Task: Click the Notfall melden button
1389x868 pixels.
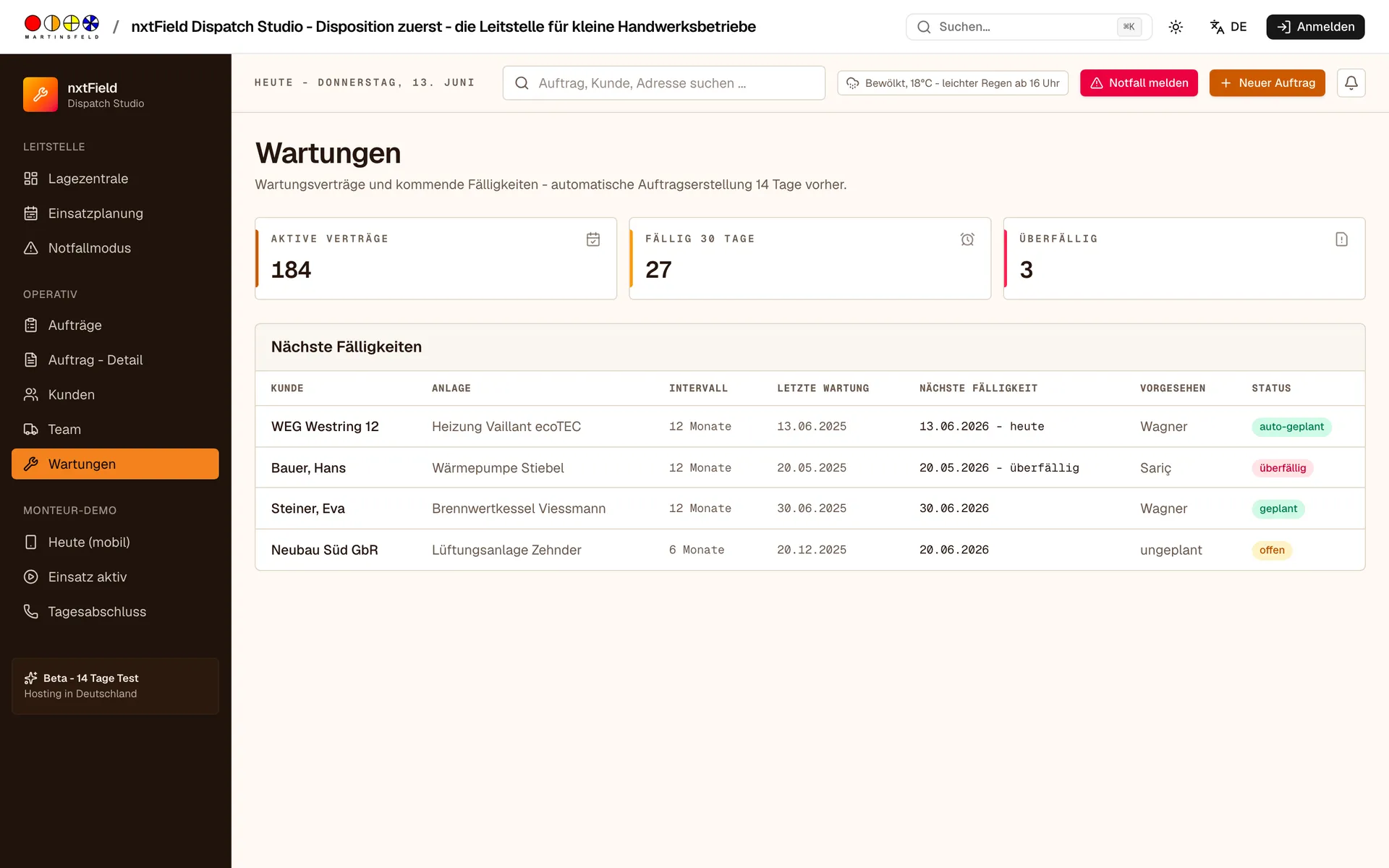Action: (x=1139, y=83)
